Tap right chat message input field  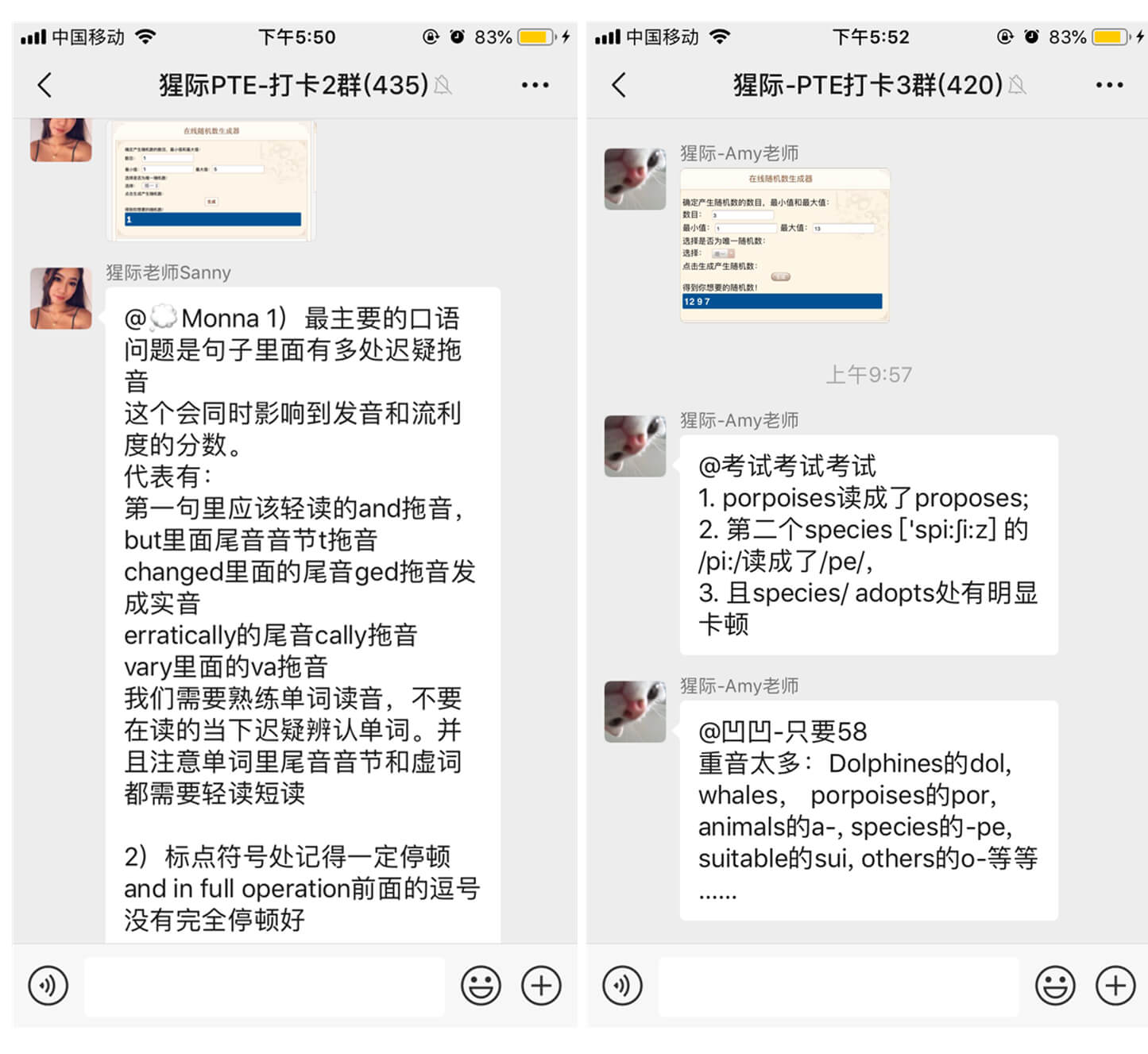[x=839, y=986]
